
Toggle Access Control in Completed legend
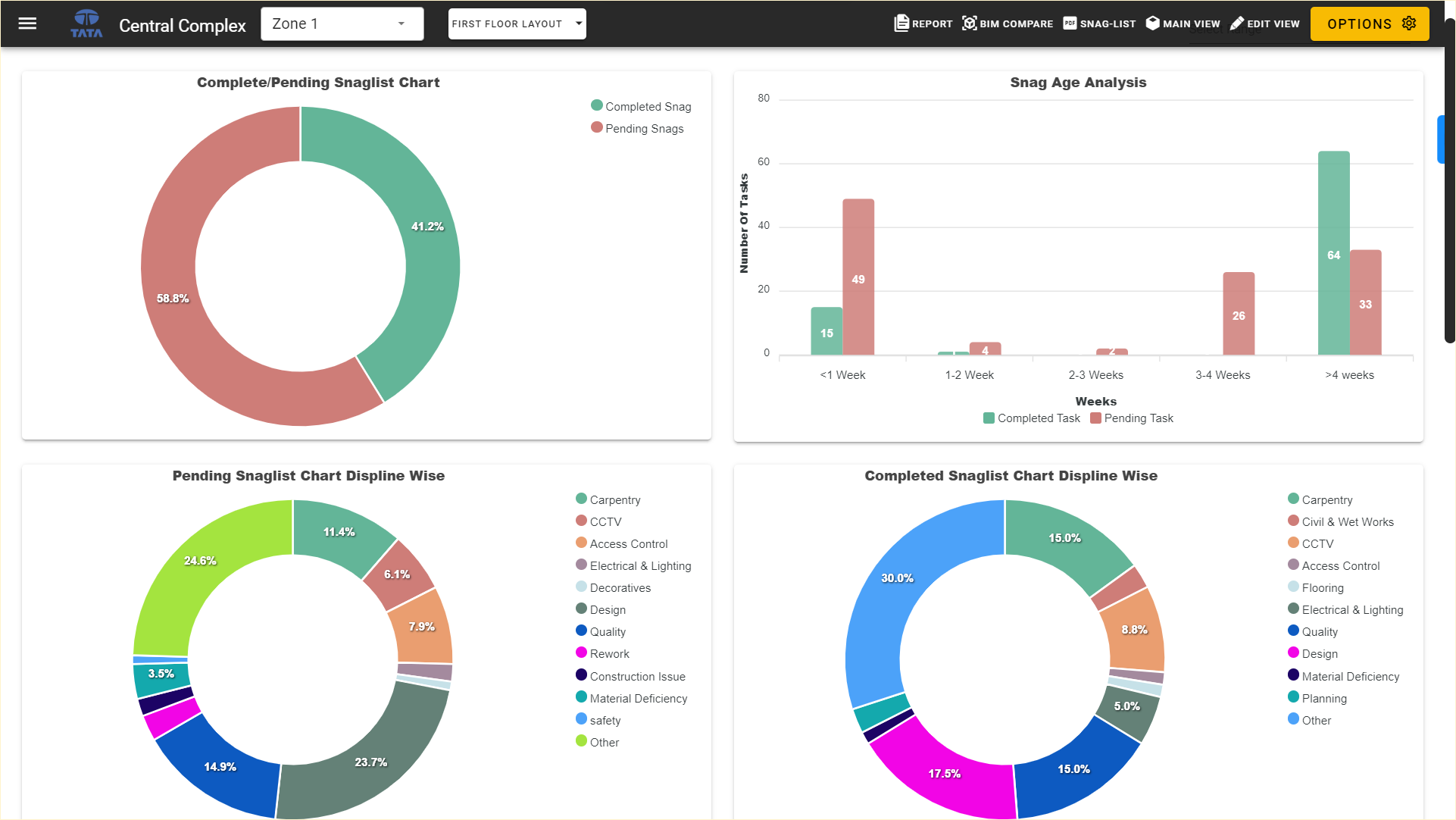click(1333, 565)
